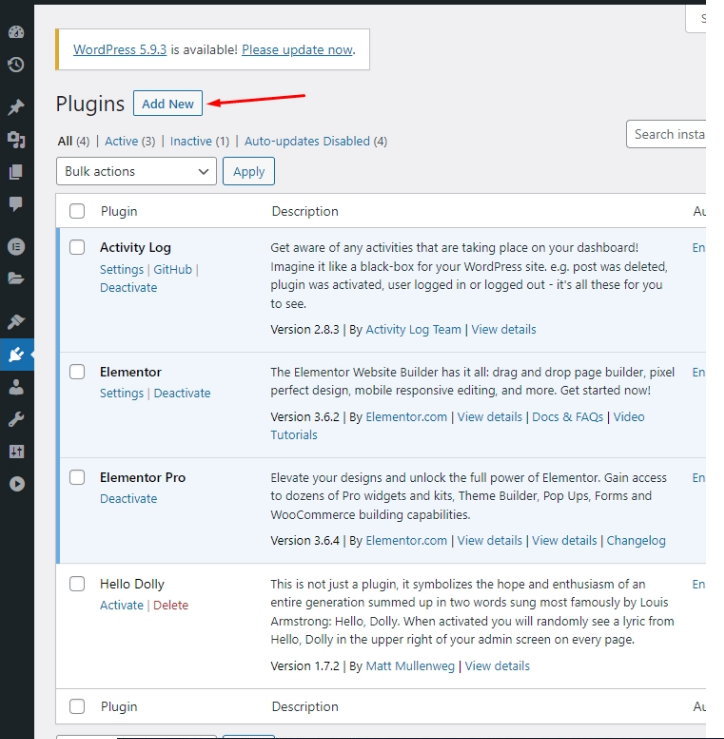
Task: Select the Plugins plug icon in sidebar
Action: coord(16,354)
